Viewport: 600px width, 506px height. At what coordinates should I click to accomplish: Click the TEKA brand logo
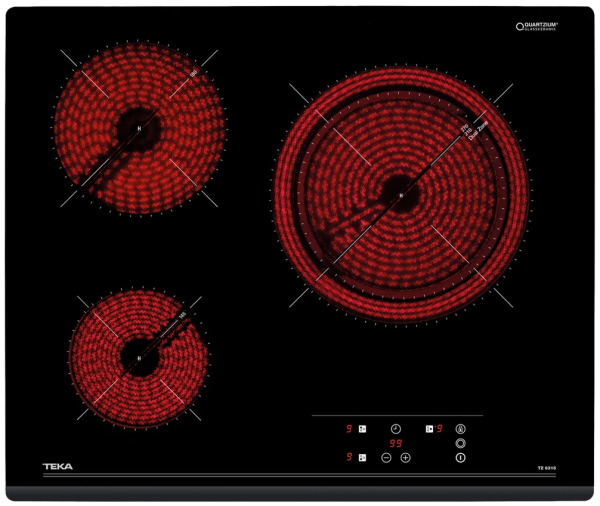pos(56,466)
